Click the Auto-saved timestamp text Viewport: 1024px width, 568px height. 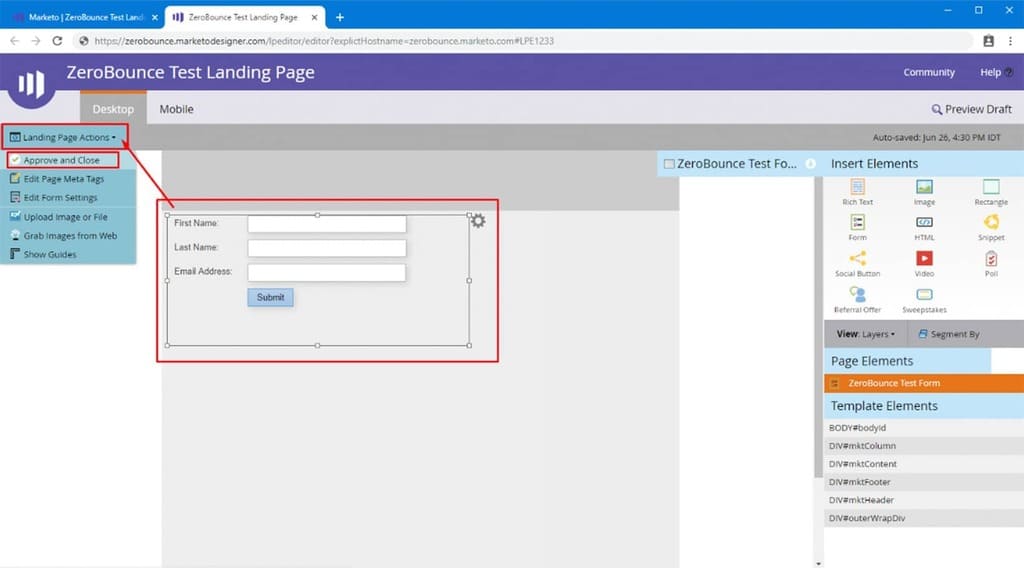(936, 138)
